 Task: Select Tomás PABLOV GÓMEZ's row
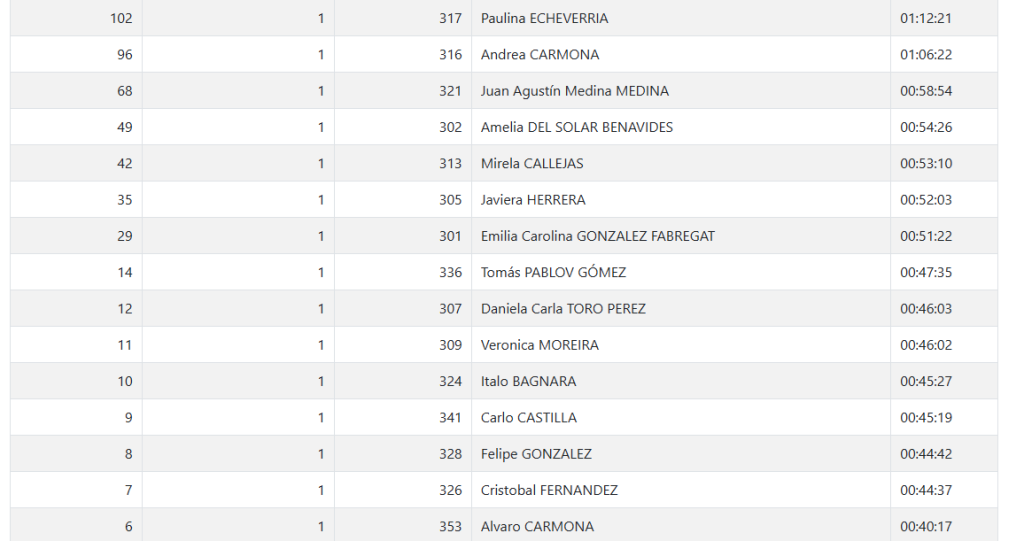(x=553, y=272)
